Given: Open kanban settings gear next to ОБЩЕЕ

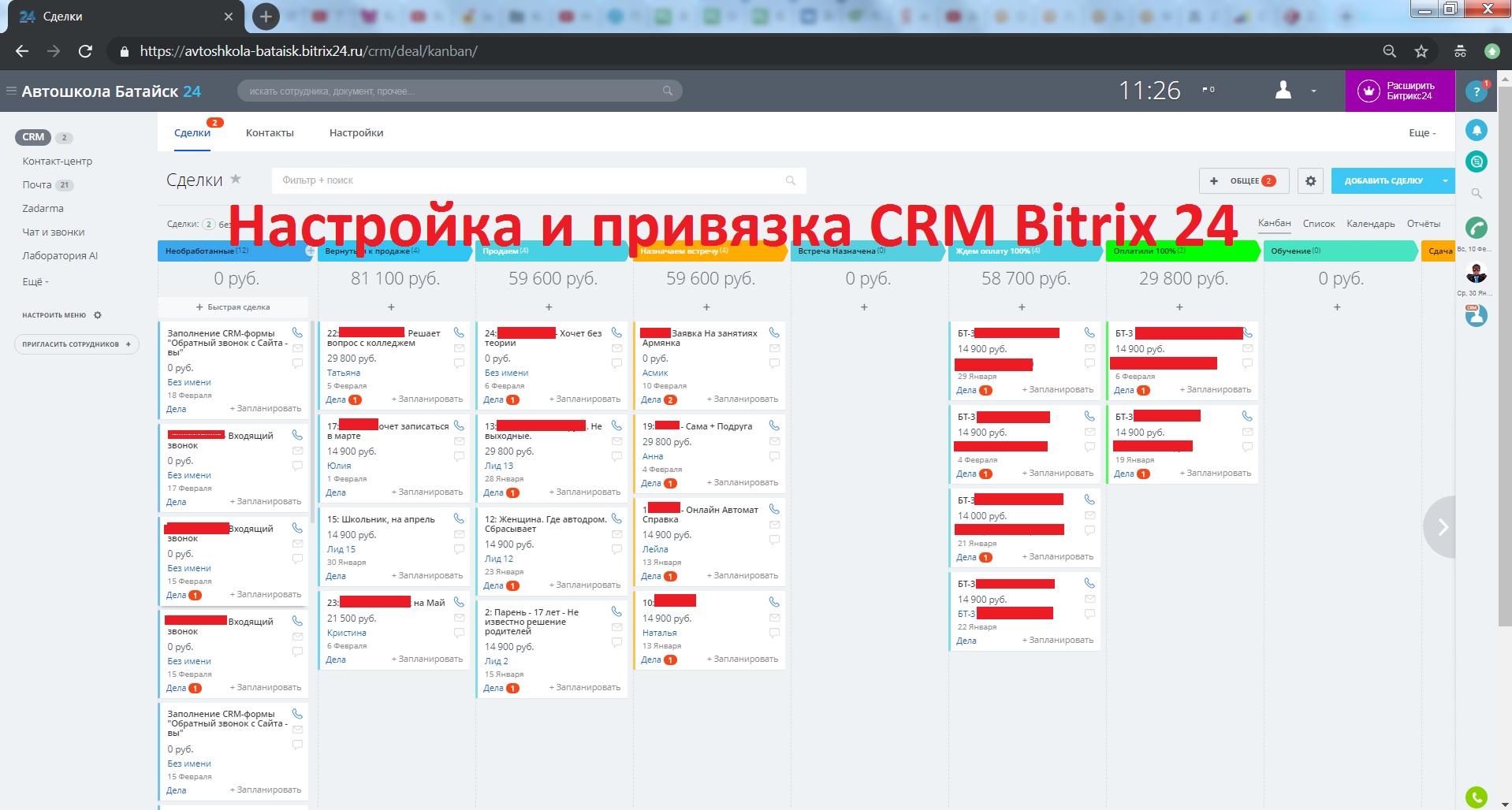Looking at the screenshot, I should (1310, 180).
